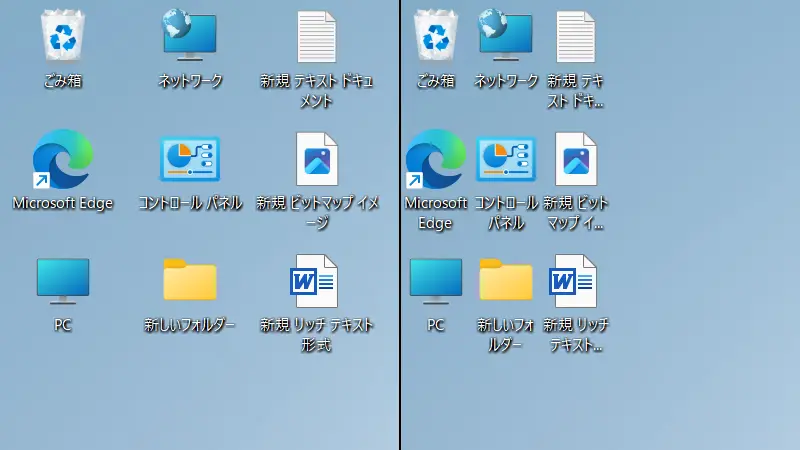Select the ネットワーク icon in the right desktop
Image resolution: width=800 pixels, height=450 pixels.
tap(506, 35)
